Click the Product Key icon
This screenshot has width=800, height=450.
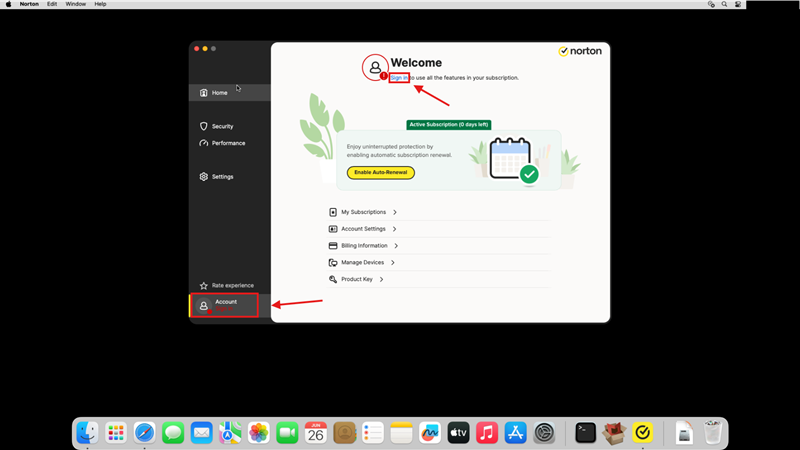coord(333,280)
